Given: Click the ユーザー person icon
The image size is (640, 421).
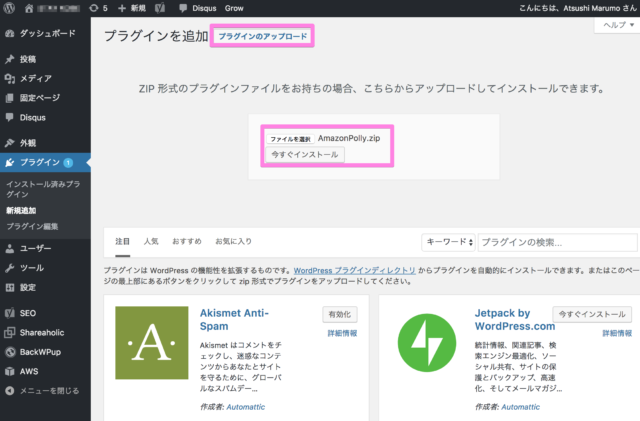Looking at the screenshot, I should click(x=10, y=248).
